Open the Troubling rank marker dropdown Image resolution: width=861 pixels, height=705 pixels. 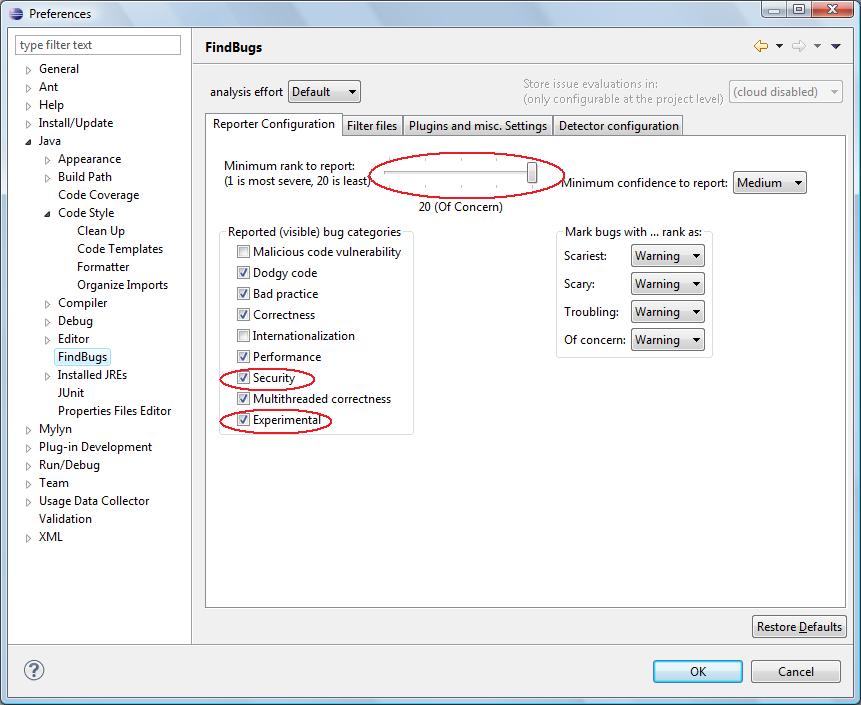(x=668, y=312)
